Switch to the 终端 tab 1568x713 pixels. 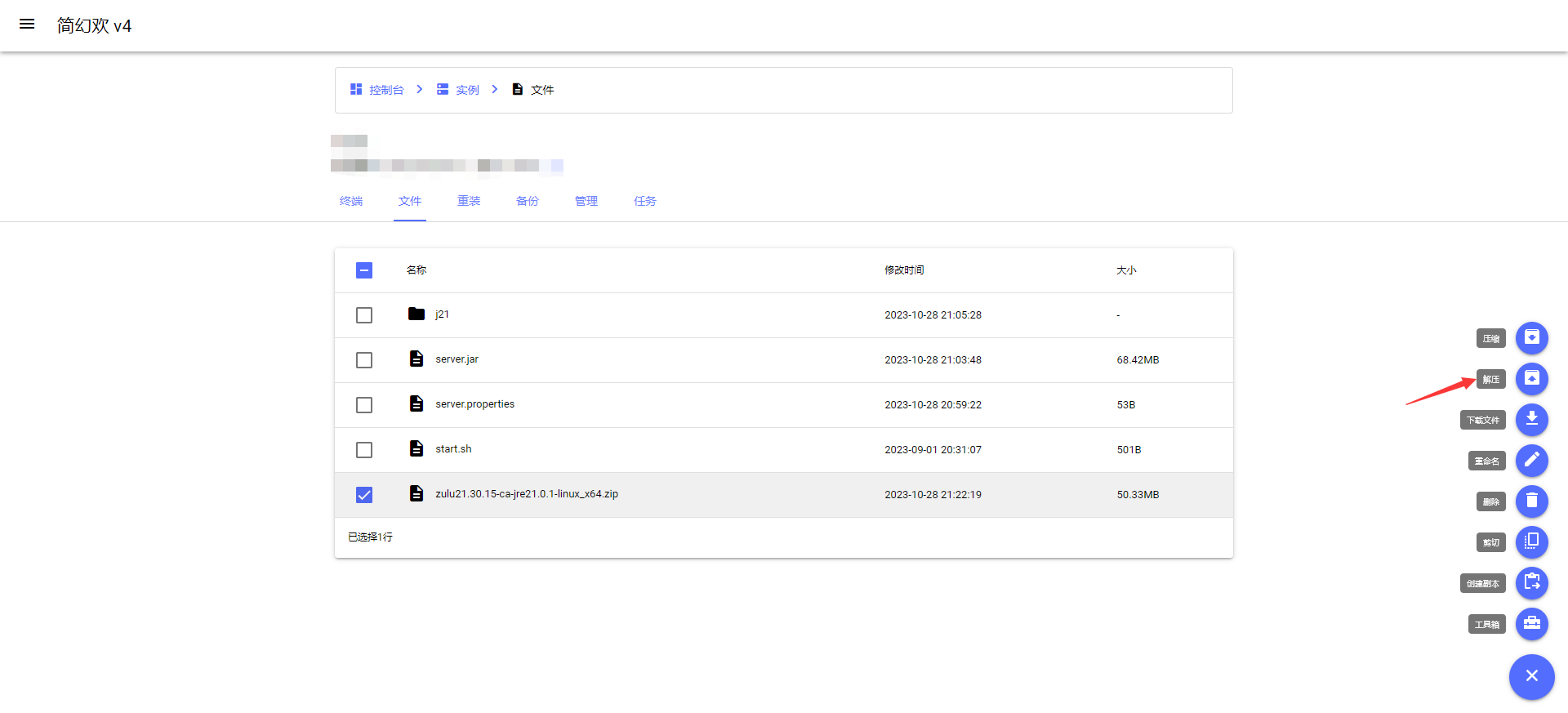pos(351,201)
